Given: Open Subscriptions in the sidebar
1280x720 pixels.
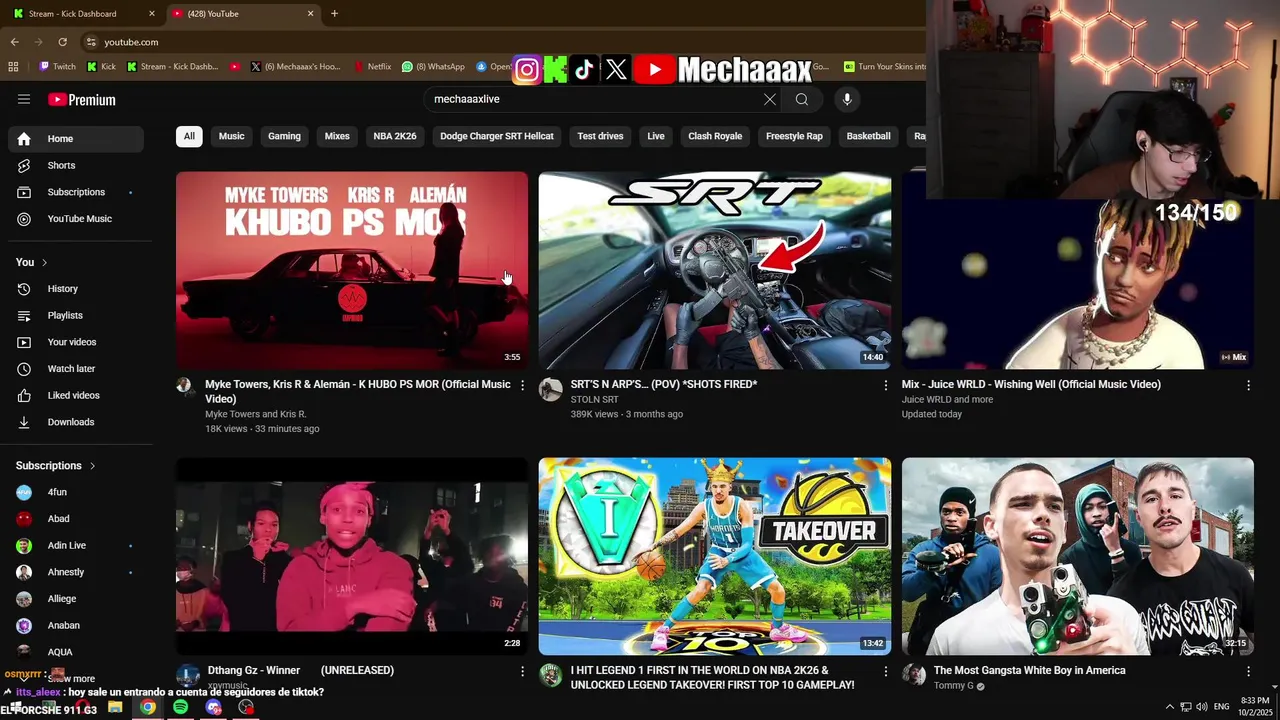Looking at the screenshot, I should [76, 192].
